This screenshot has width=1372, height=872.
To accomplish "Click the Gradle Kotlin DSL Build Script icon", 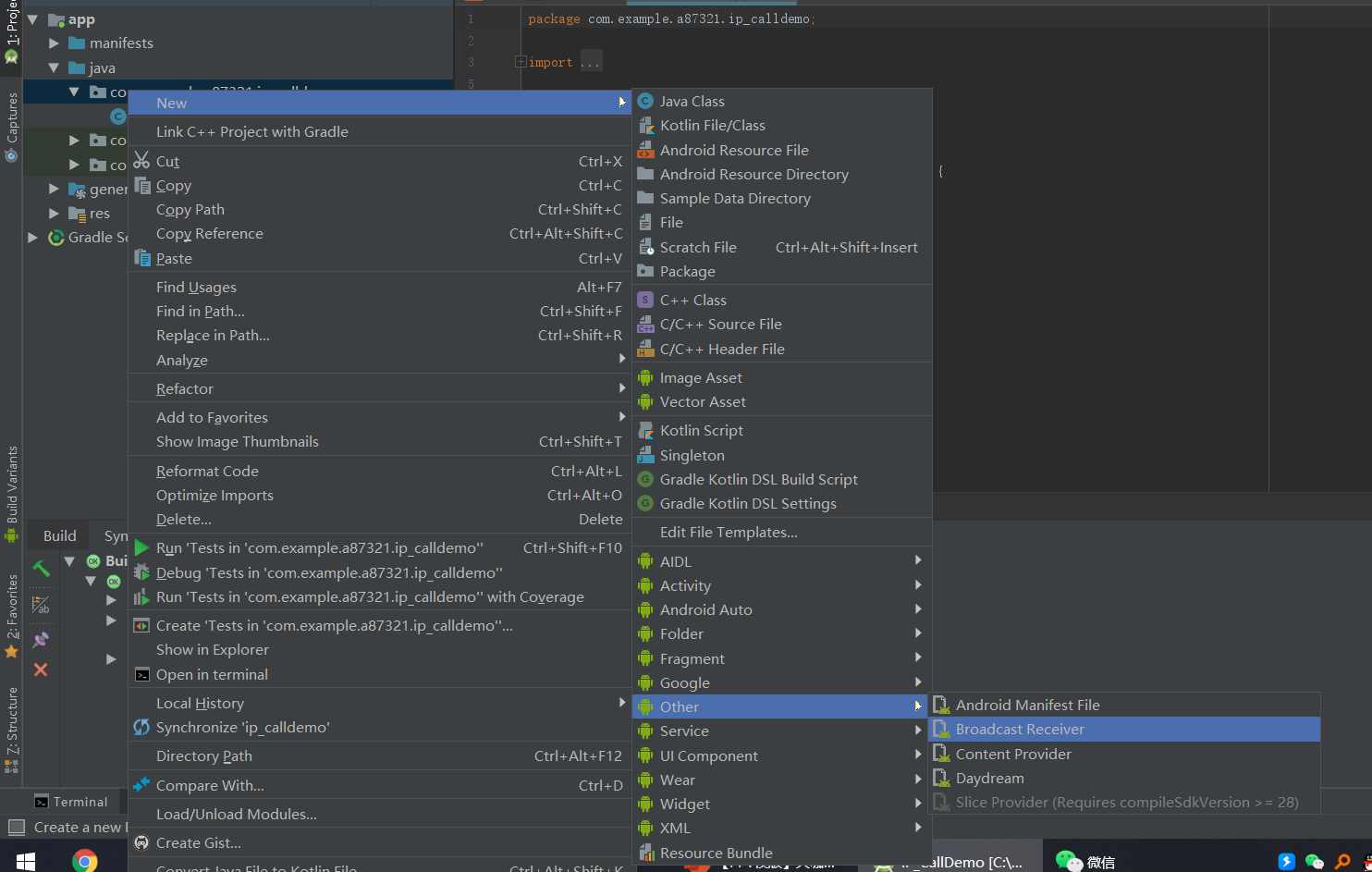I will (x=645, y=479).
